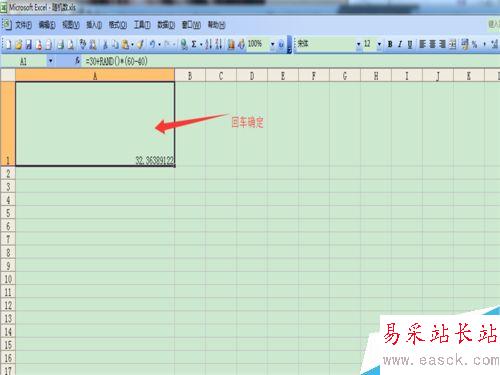
Task: Click the Paste clipboard icon
Action: [x=125, y=44]
